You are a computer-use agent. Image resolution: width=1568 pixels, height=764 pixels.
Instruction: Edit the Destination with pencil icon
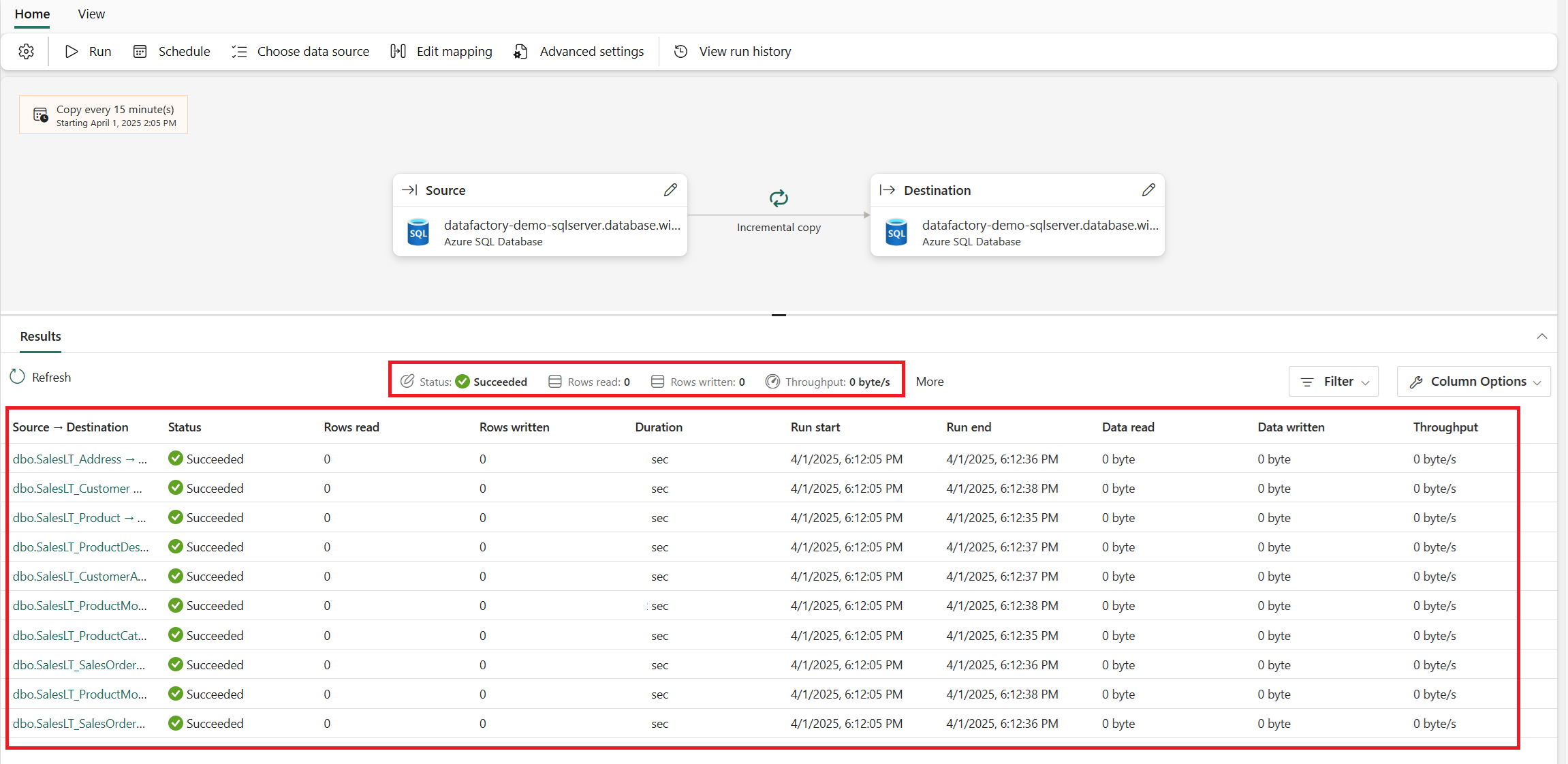(x=1148, y=190)
